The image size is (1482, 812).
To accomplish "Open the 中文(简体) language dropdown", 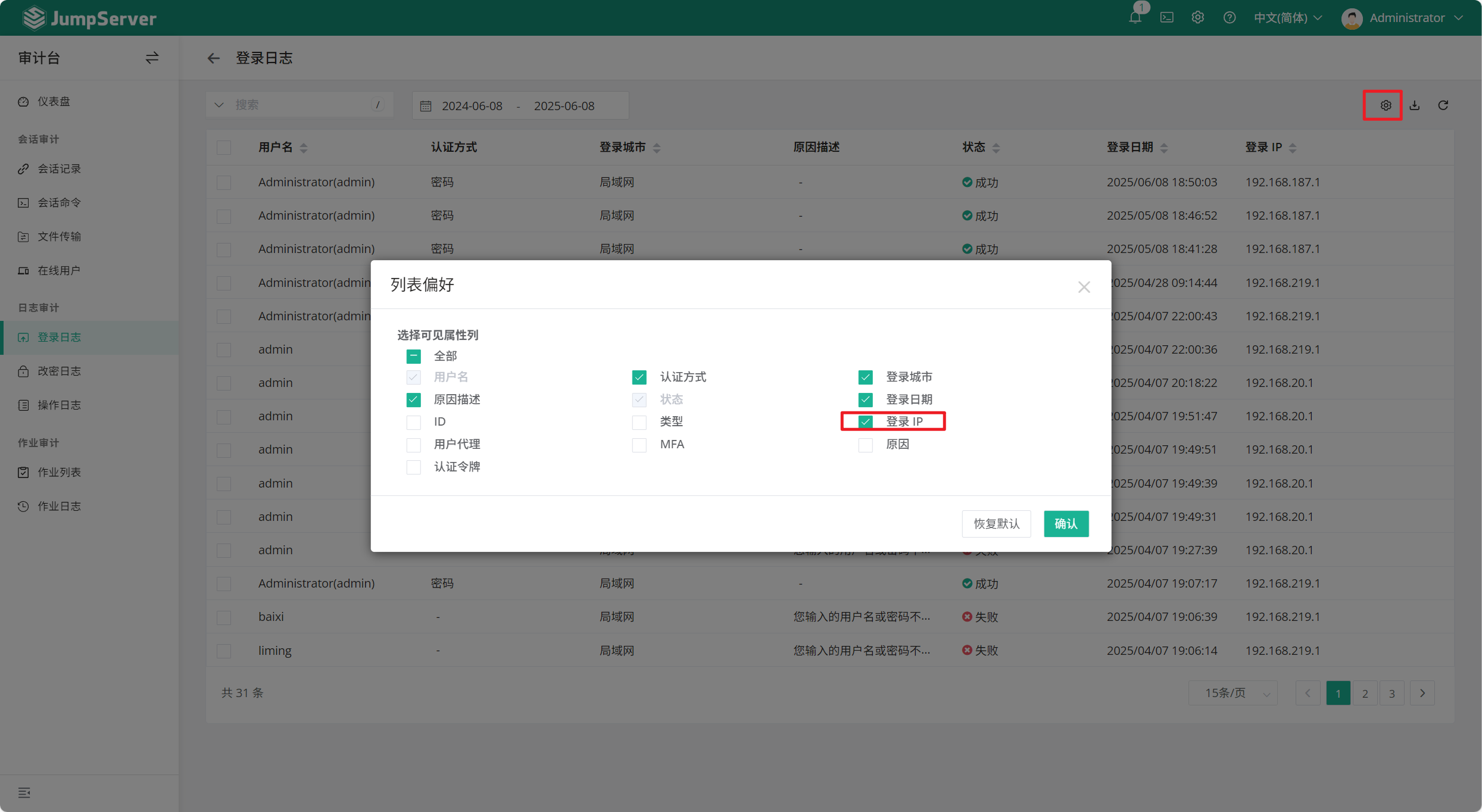I will pos(1287,18).
